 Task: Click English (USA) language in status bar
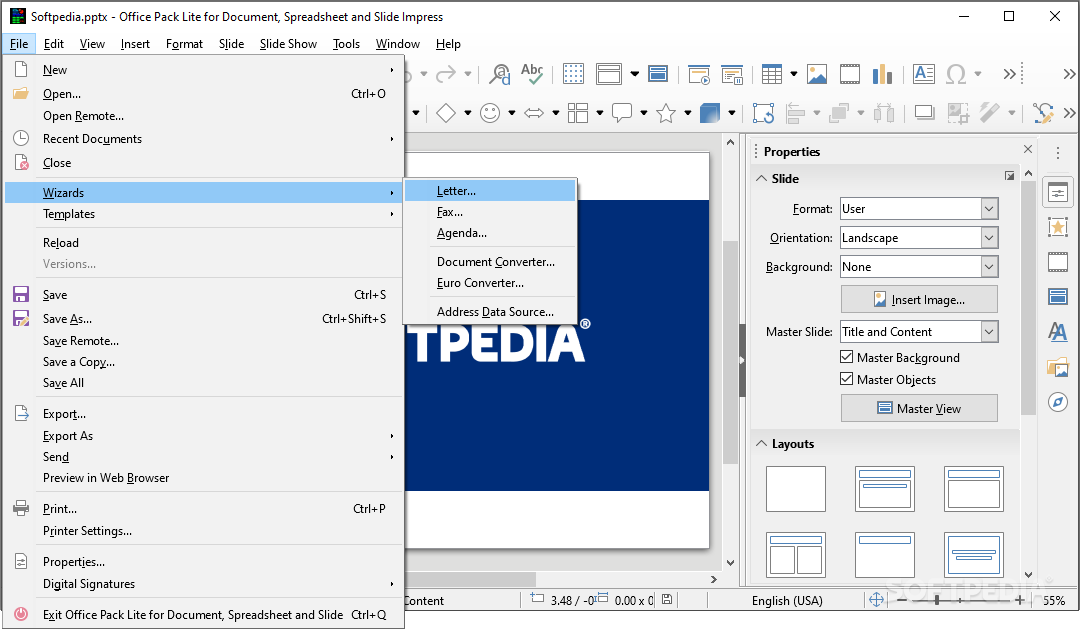[787, 600]
